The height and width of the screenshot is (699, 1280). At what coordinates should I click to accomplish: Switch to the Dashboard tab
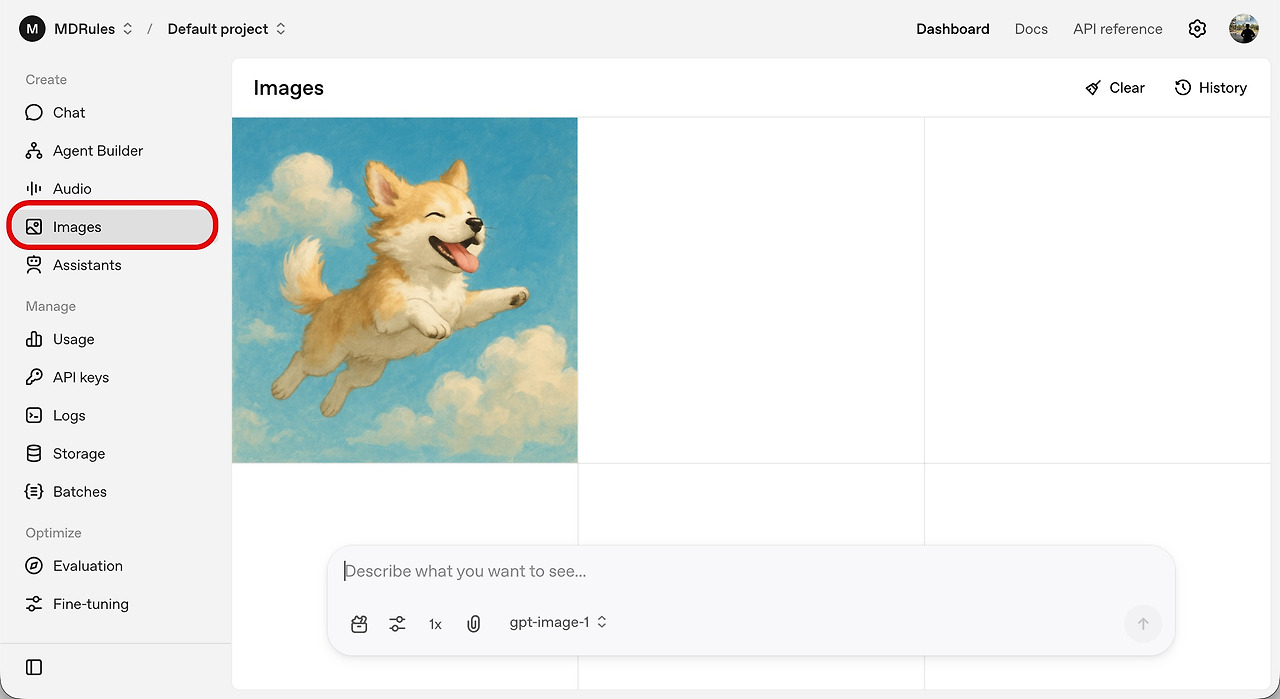pyautogui.click(x=953, y=29)
